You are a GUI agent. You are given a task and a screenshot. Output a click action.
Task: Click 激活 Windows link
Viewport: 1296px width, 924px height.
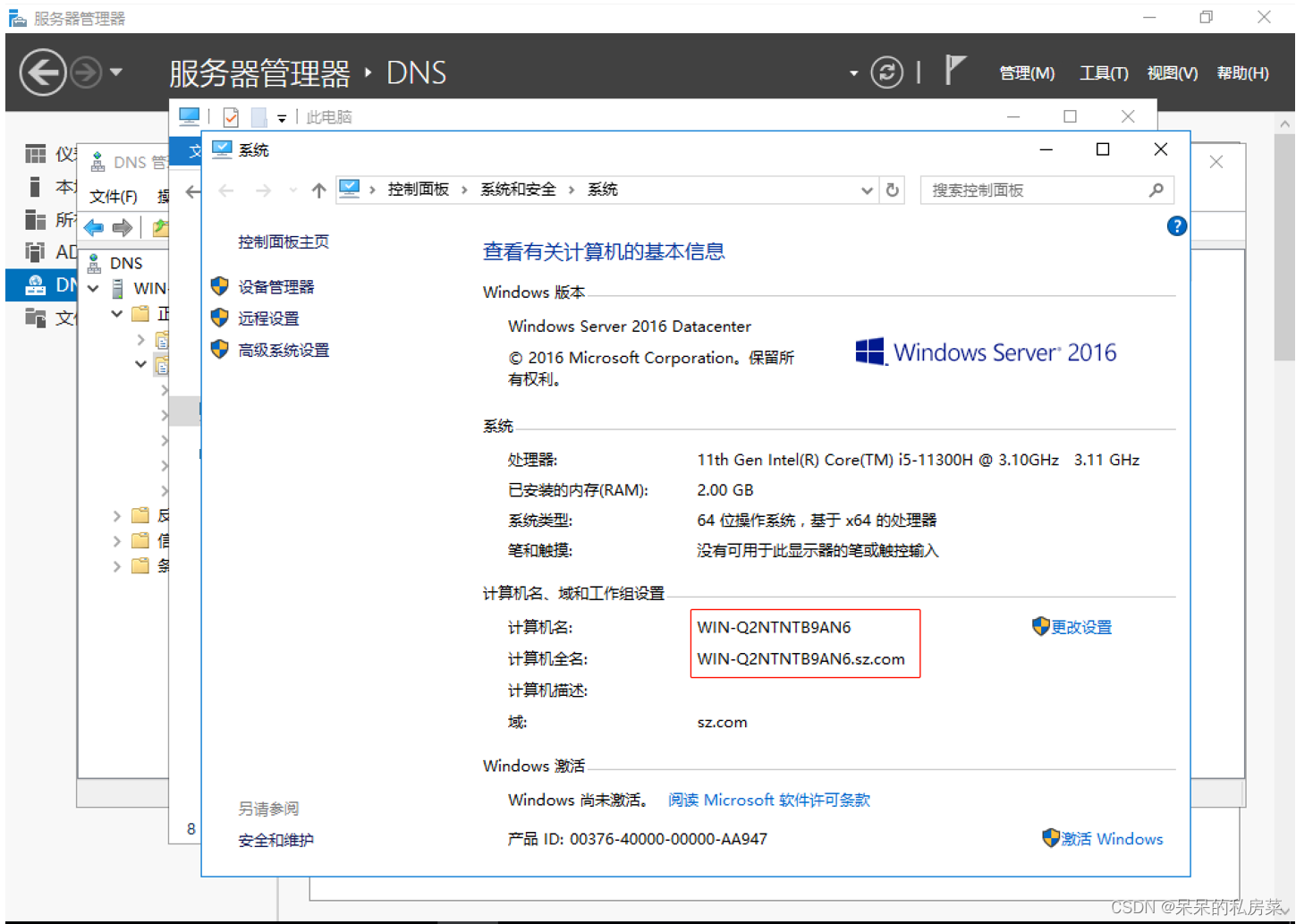pos(1112,839)
